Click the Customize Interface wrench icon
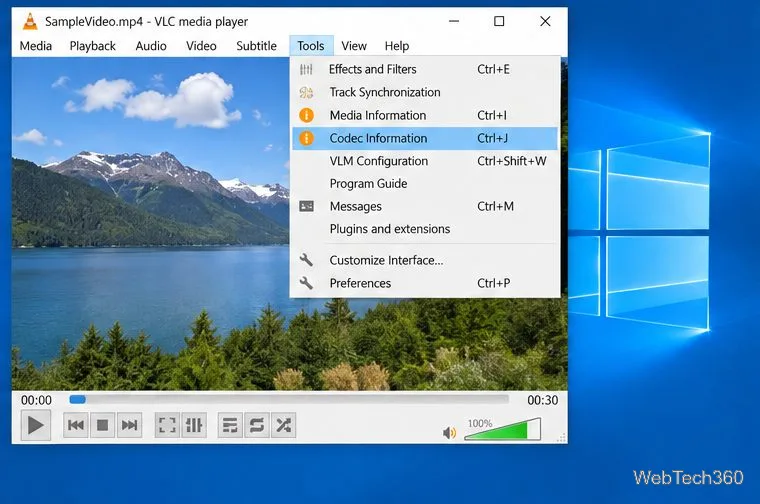Image resolution: width=760 pixels, height=504 pixels. click(x=306, y=260)
